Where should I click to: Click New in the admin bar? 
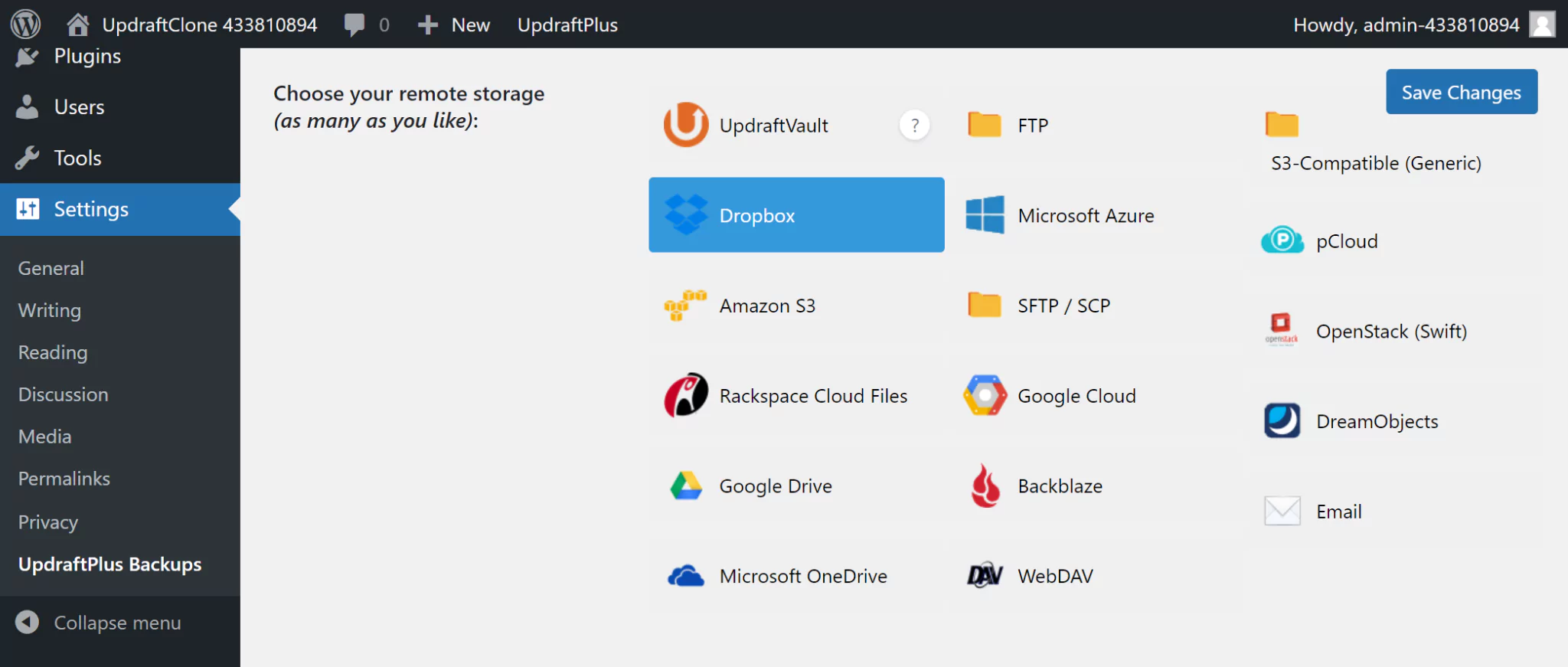point(470,25)
